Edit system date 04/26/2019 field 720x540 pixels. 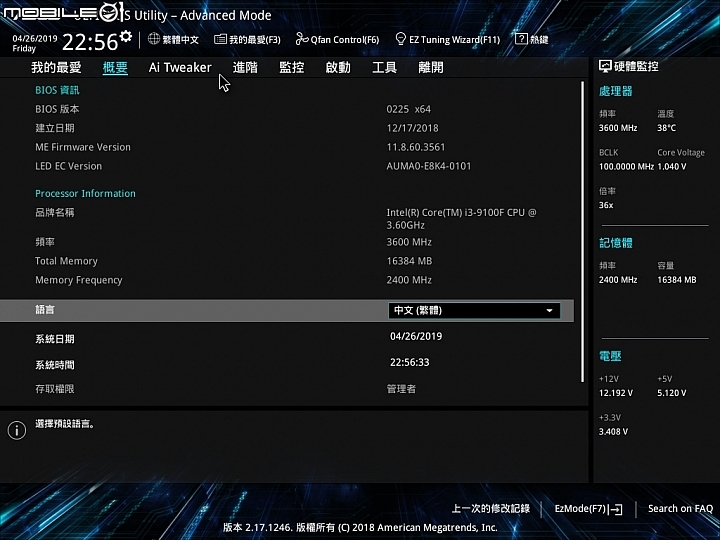pos(416,337)
